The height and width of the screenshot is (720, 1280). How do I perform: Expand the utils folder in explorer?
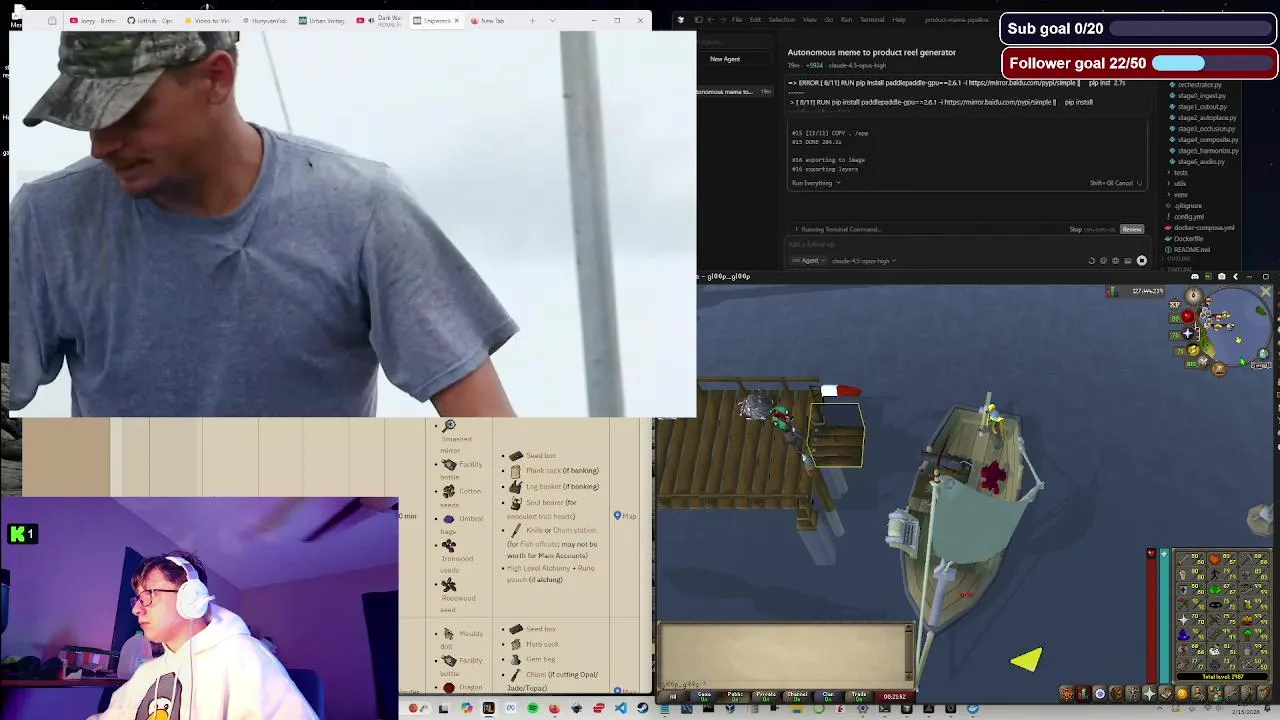(1180, 184)
